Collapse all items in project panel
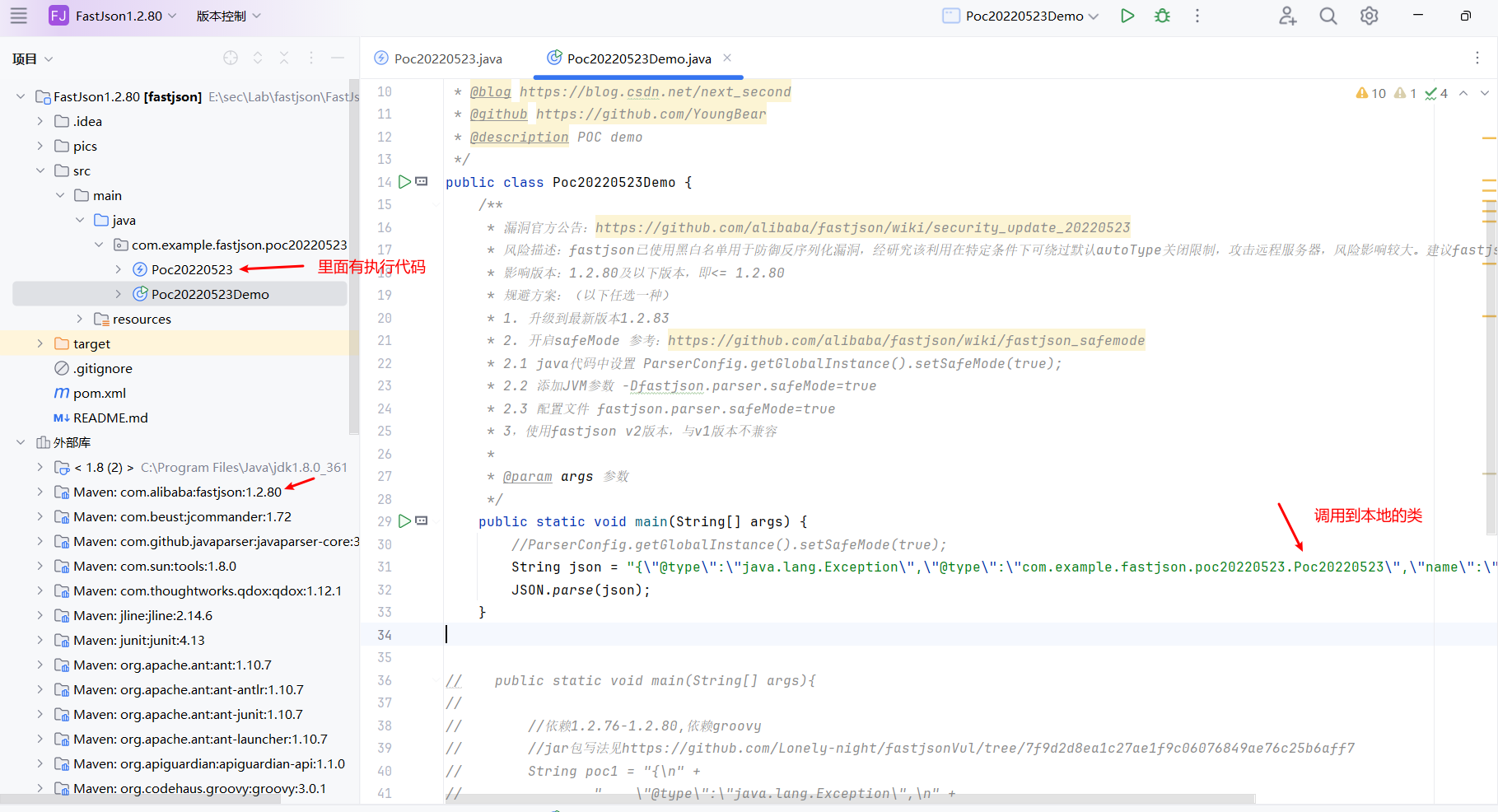Viewport: 1498px width, 812px height. coord(284,58)
